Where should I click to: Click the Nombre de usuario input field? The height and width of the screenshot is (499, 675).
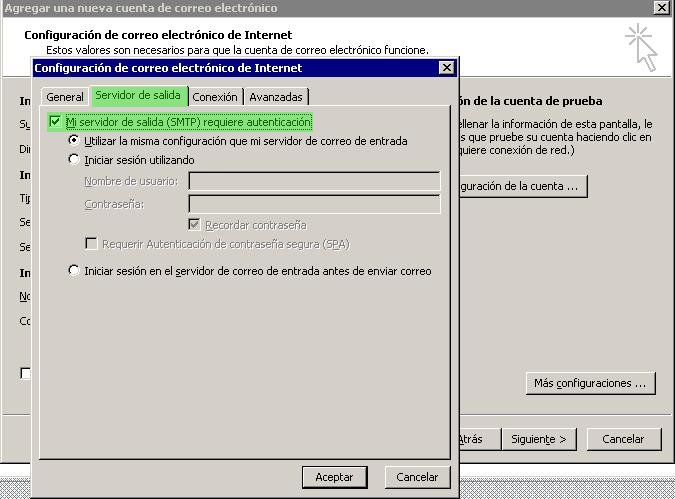click(x=314, y=181)
